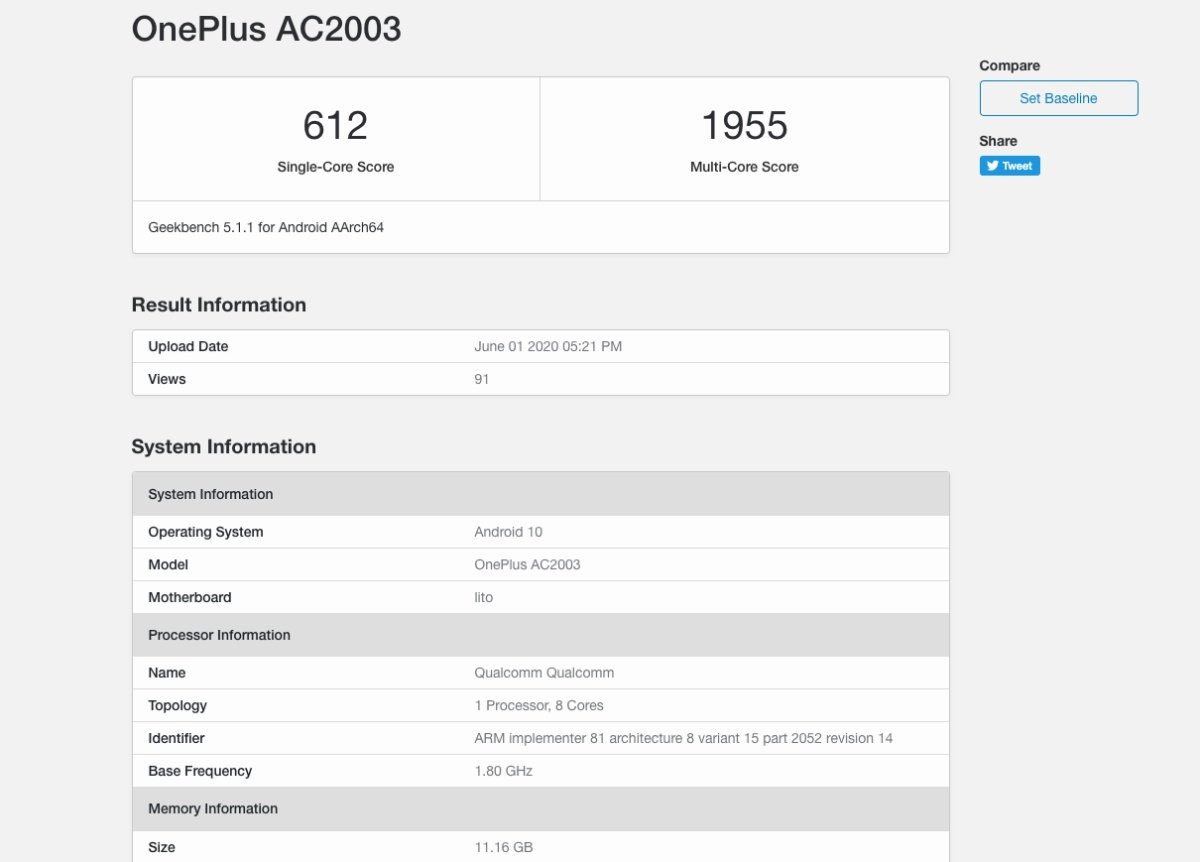1200x862 pixels.
Task: Select the Topology label
Action: click(178, 705)
